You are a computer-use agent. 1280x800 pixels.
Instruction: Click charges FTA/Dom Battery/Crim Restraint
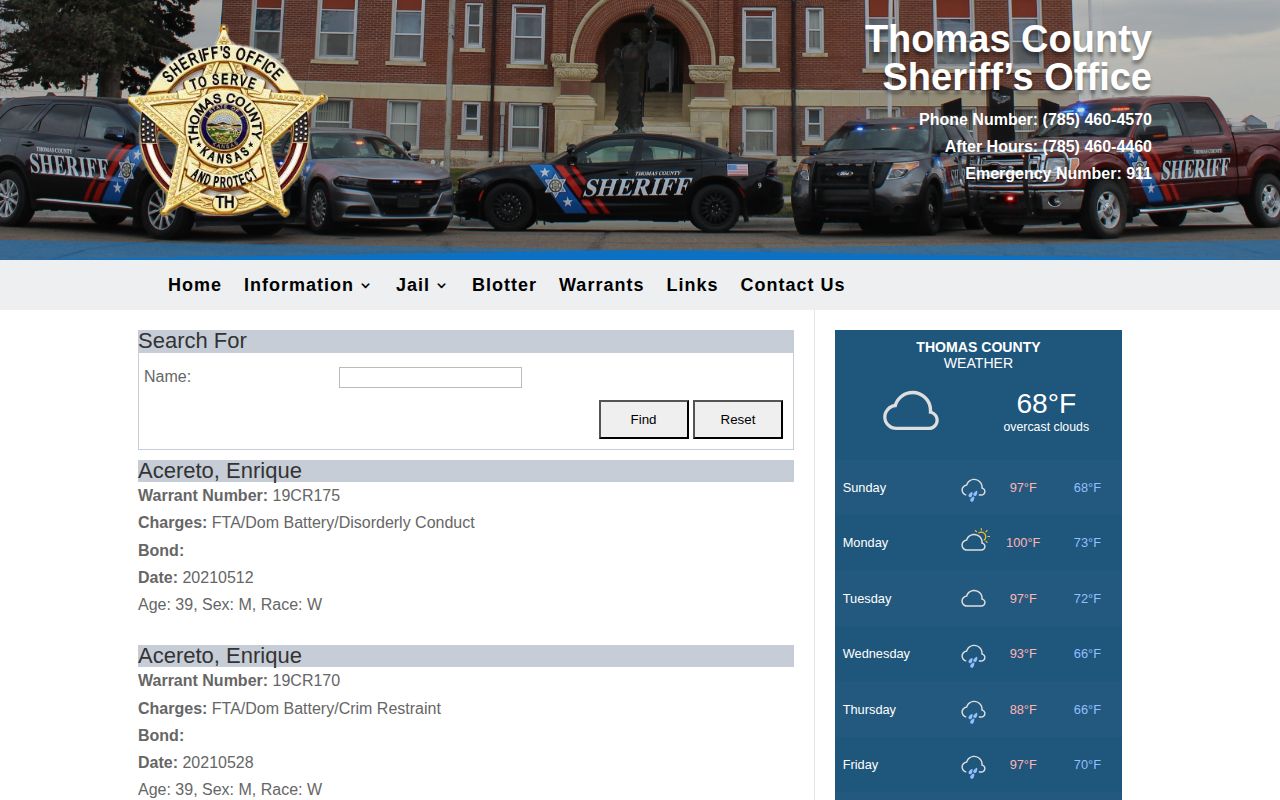(326, 708)
